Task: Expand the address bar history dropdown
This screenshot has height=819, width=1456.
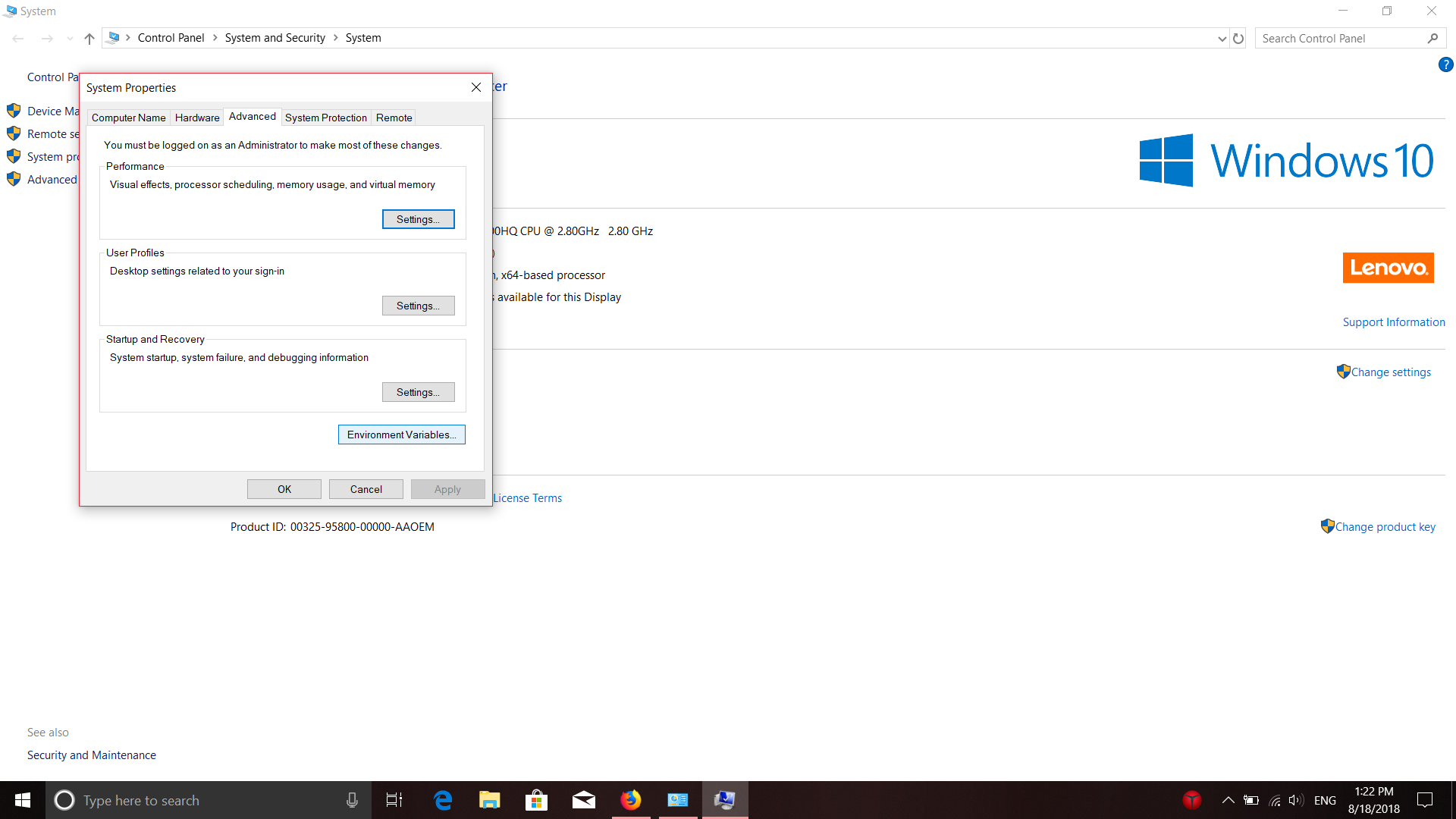Action: (x=1222, y=38)
